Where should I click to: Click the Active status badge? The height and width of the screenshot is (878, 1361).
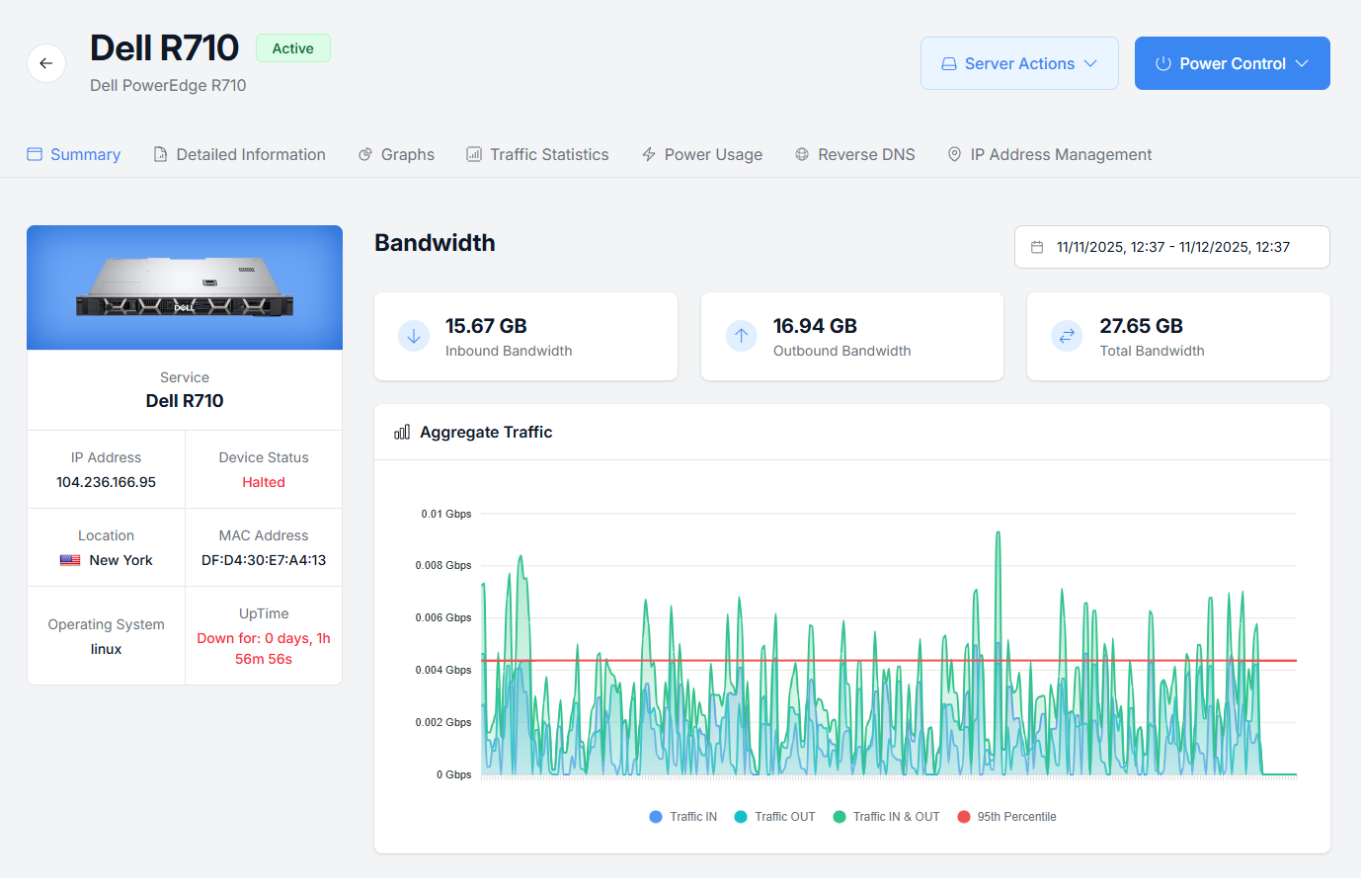point(293,48)
